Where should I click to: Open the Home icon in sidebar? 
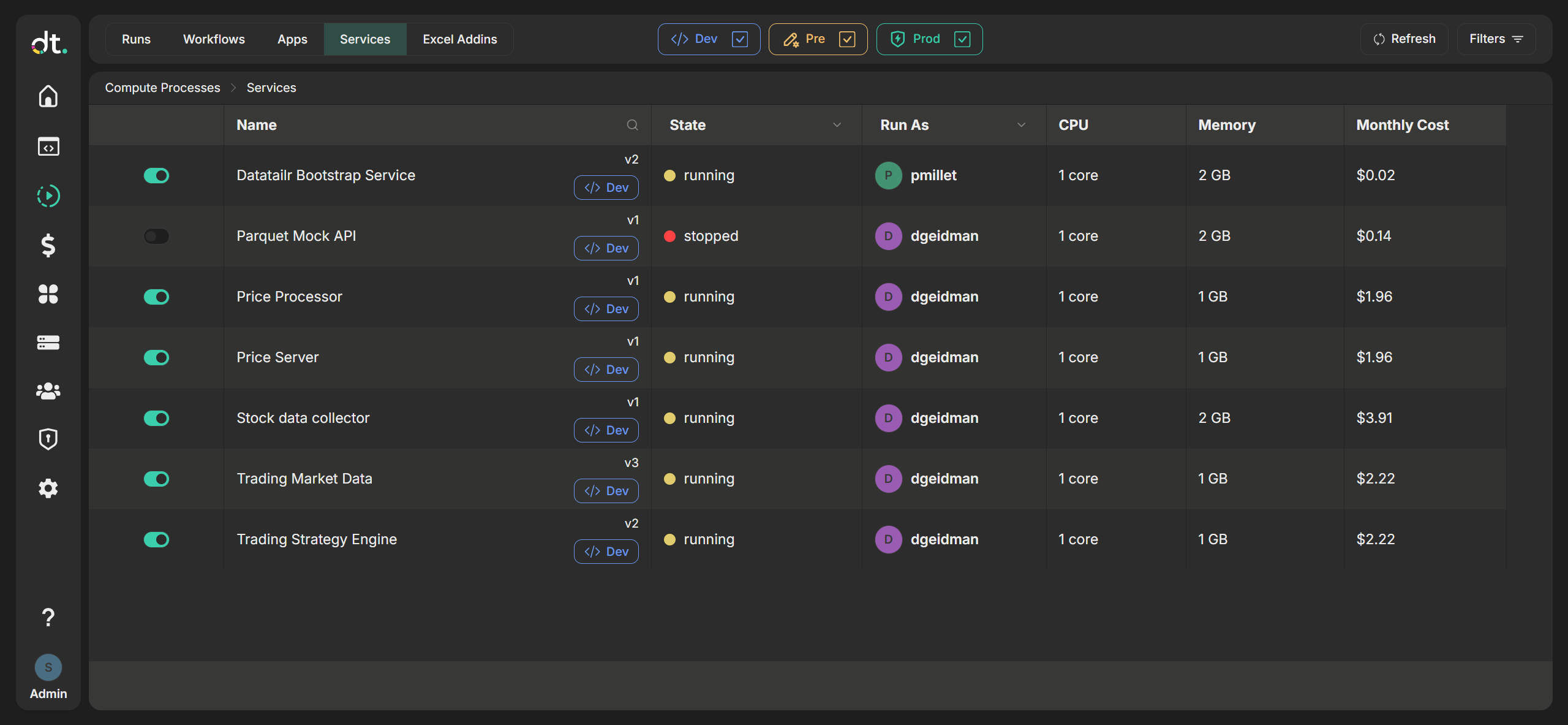click(48, 96)
